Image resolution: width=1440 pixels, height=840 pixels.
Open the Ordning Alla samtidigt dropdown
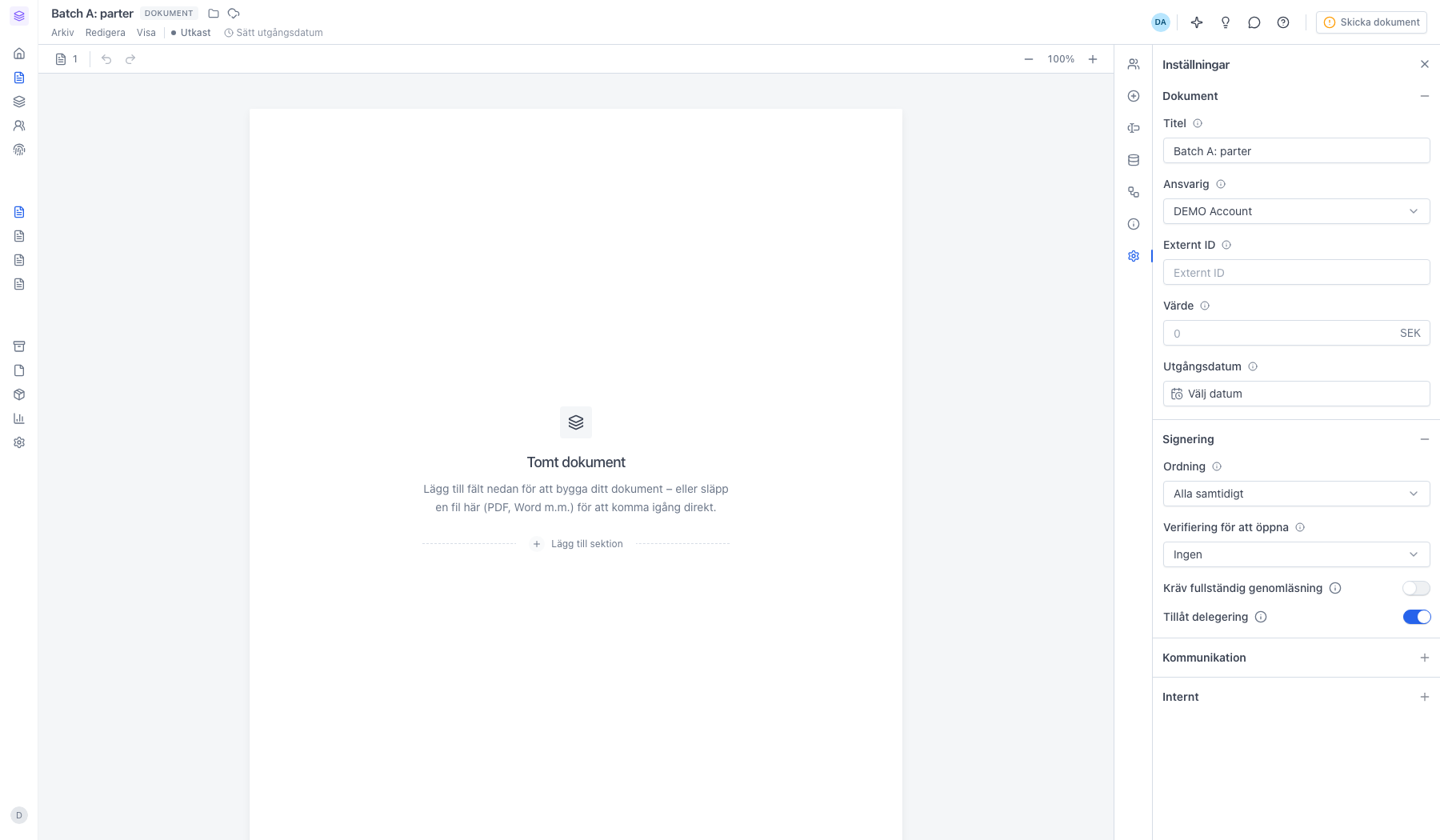tap(1296, 494)
